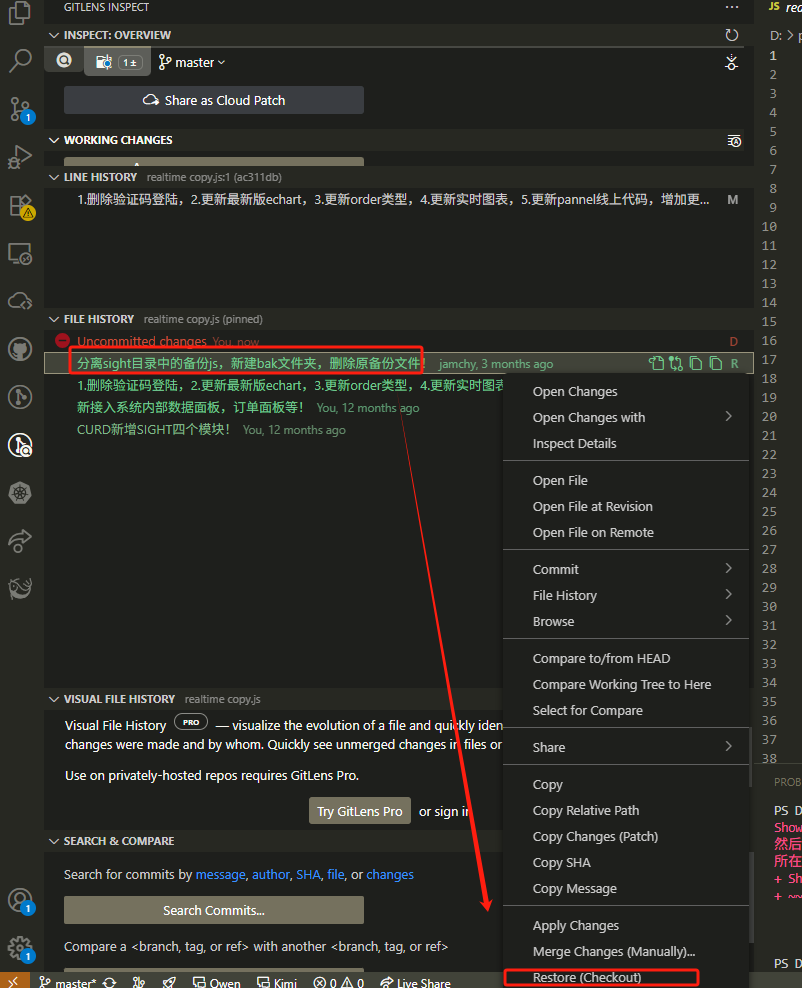Viewport: 802px width, 988px height.
Task: Click the author search link
Action: point(271,875)
